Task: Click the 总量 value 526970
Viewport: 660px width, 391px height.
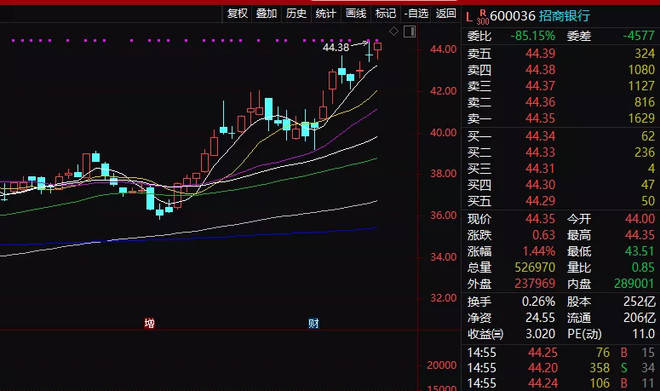Action: click(x=535, y=267)
